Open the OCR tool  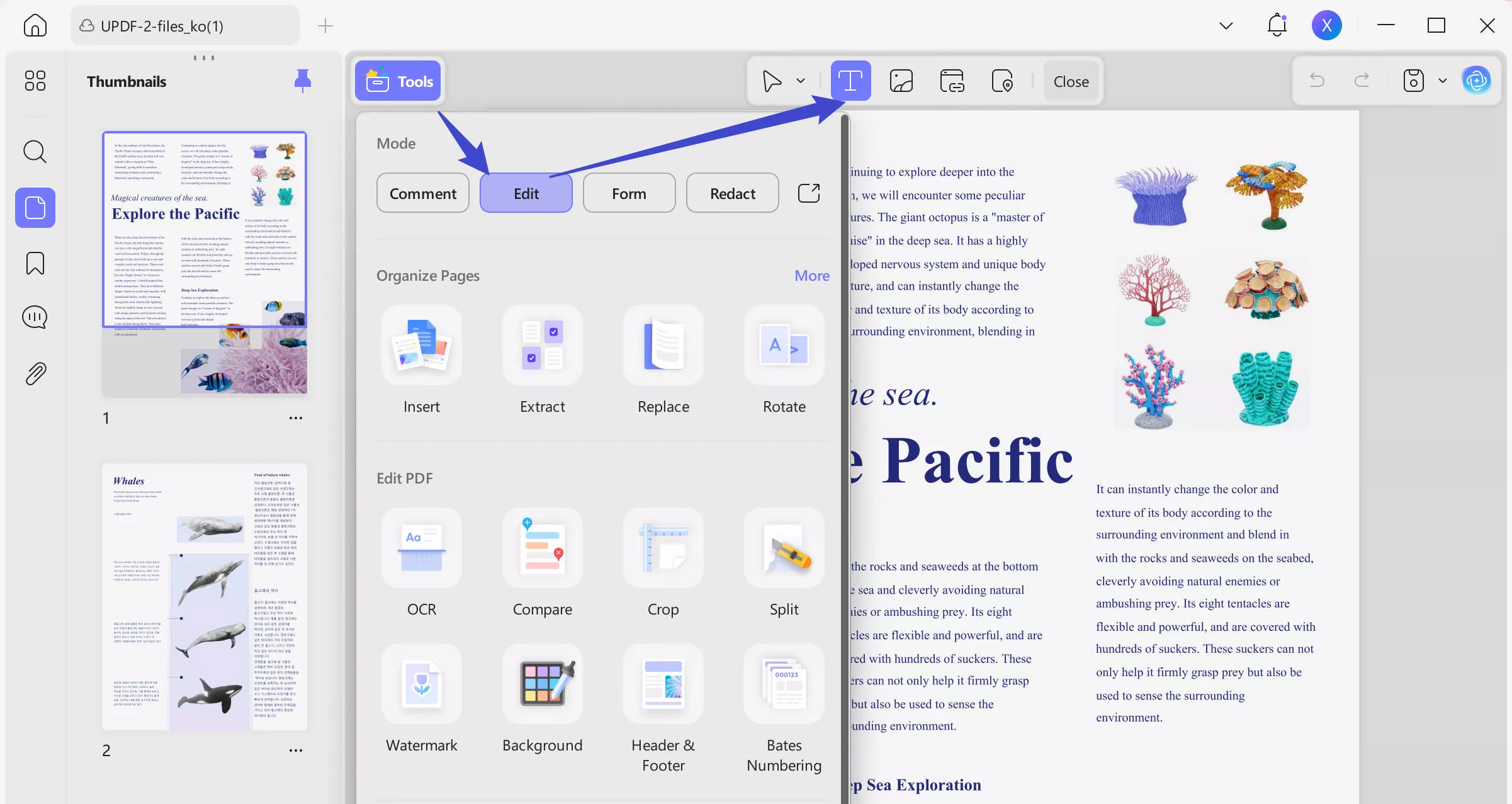[x=421, y=548]
